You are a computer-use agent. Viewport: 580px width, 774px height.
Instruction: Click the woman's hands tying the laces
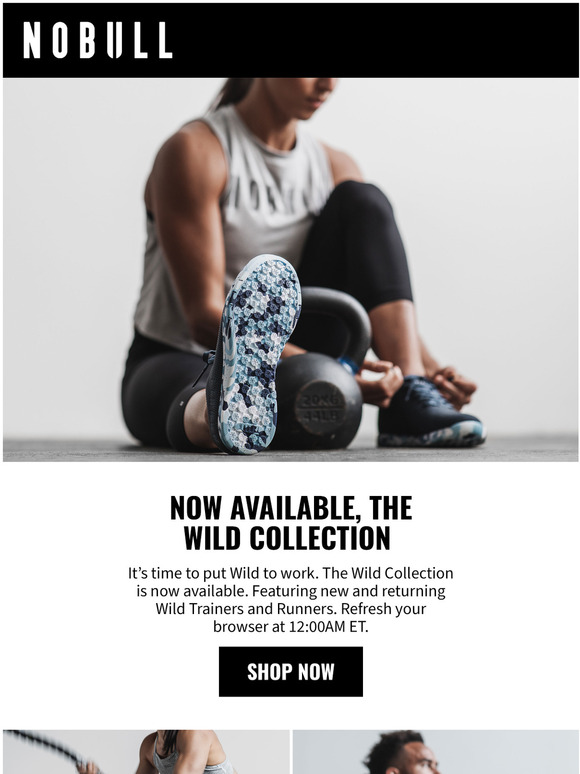coord(415,384)
